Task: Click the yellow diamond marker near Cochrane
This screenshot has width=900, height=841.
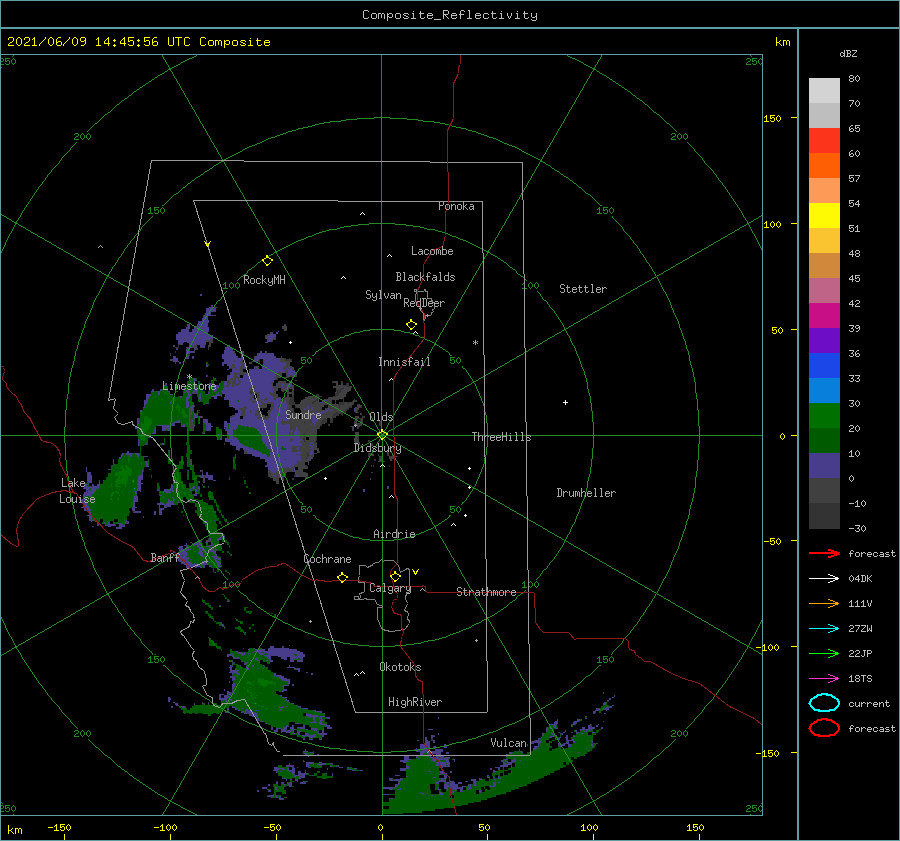Action: [343, 577]
